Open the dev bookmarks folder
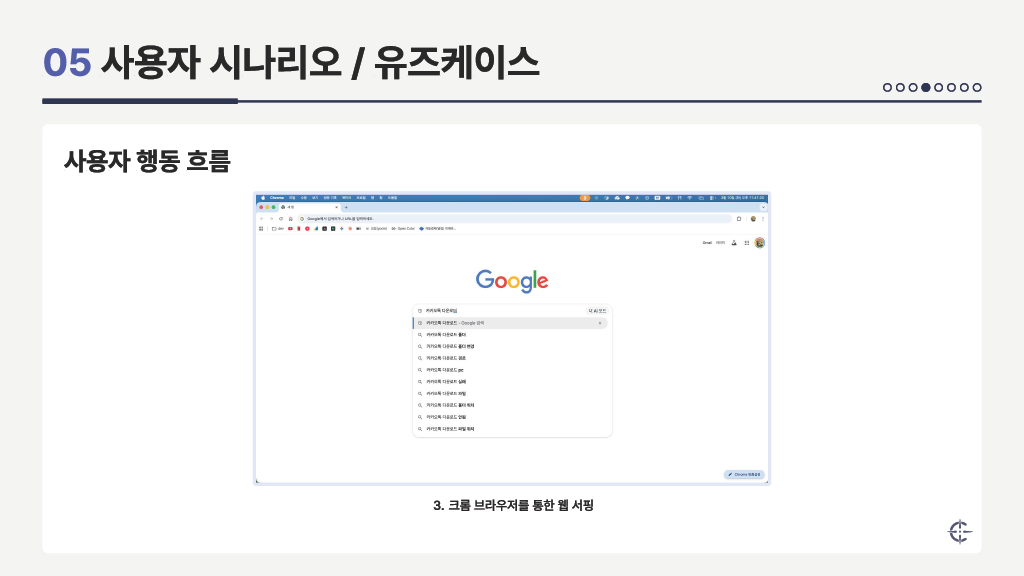 coord(277,228)
